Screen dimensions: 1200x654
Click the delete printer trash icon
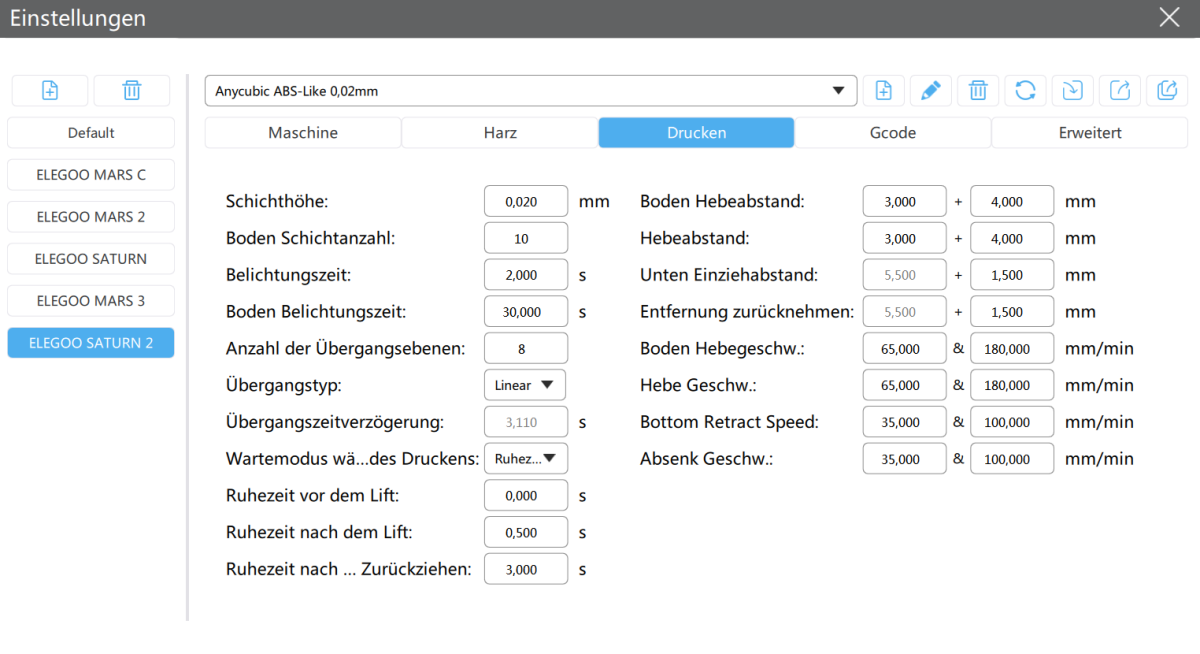[x=131, y=91]
